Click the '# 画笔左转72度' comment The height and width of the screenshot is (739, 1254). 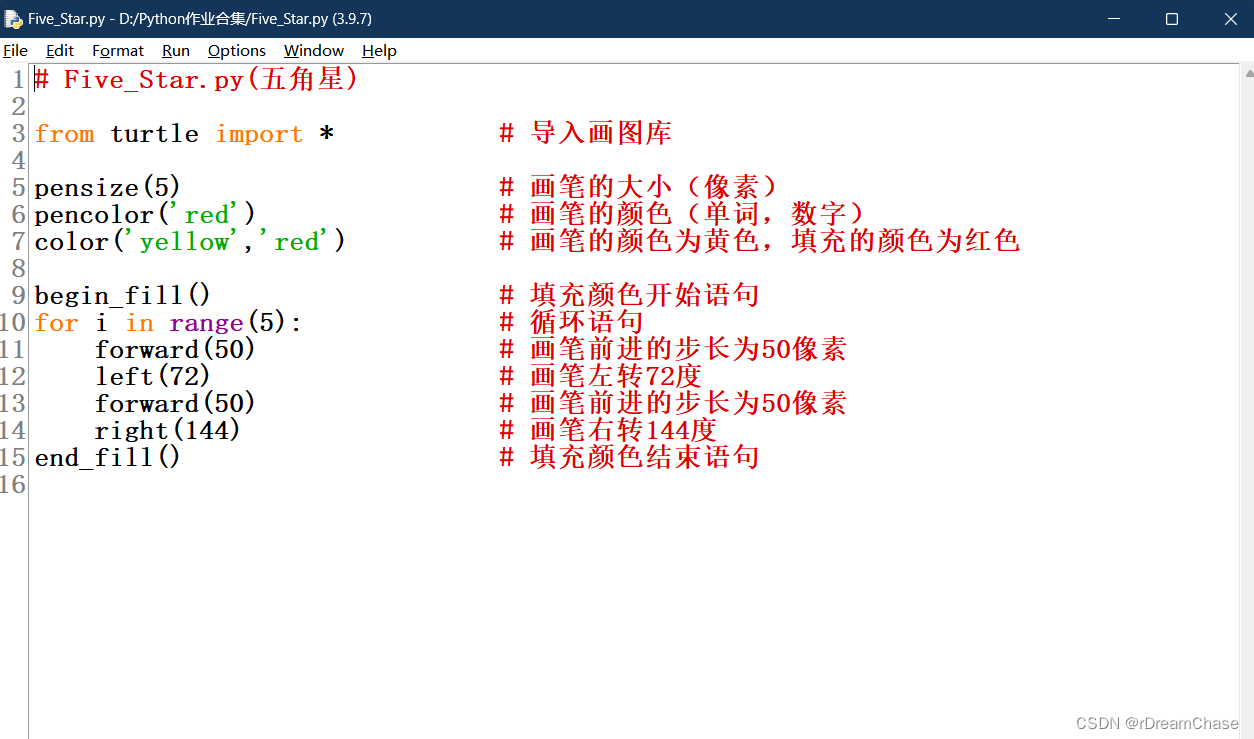point(601,377)
